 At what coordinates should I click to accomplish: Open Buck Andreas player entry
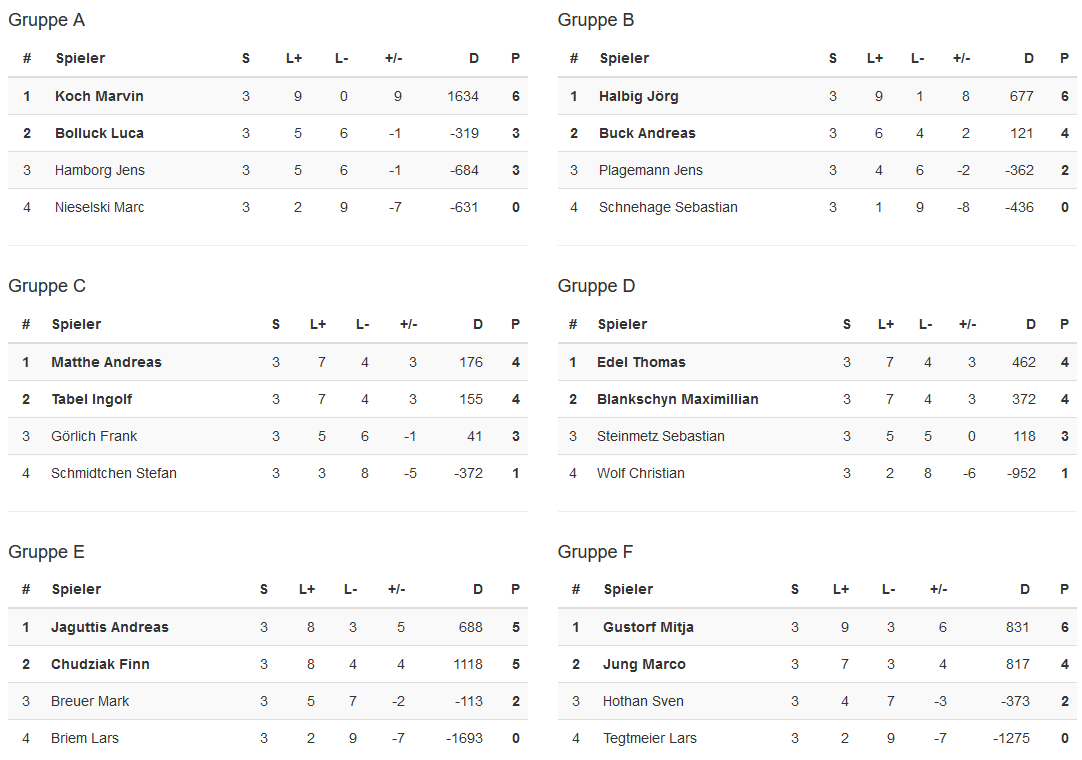647,134
